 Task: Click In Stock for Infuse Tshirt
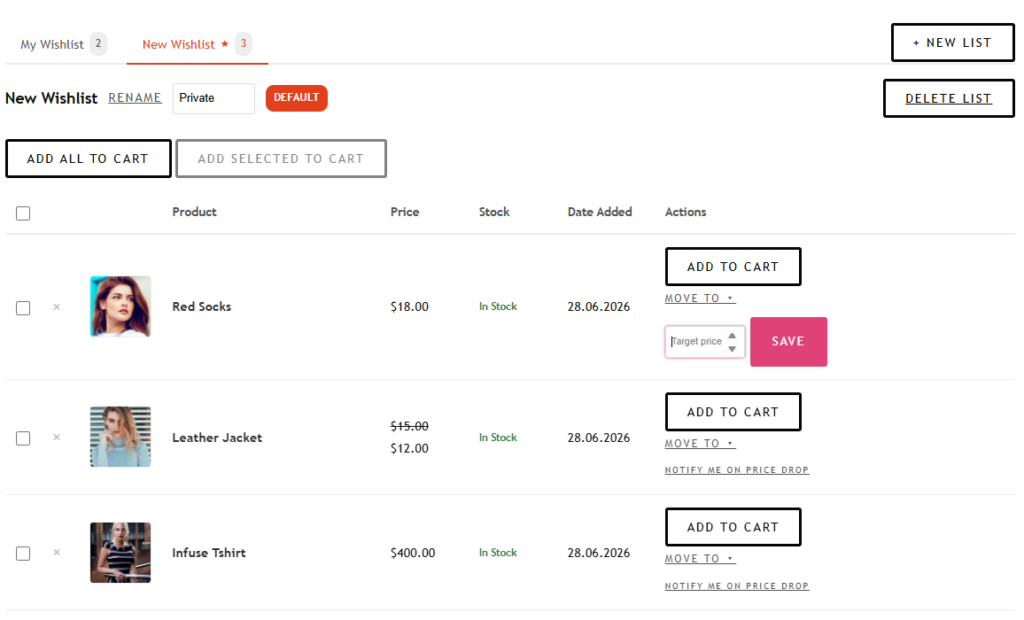point(498,553)
